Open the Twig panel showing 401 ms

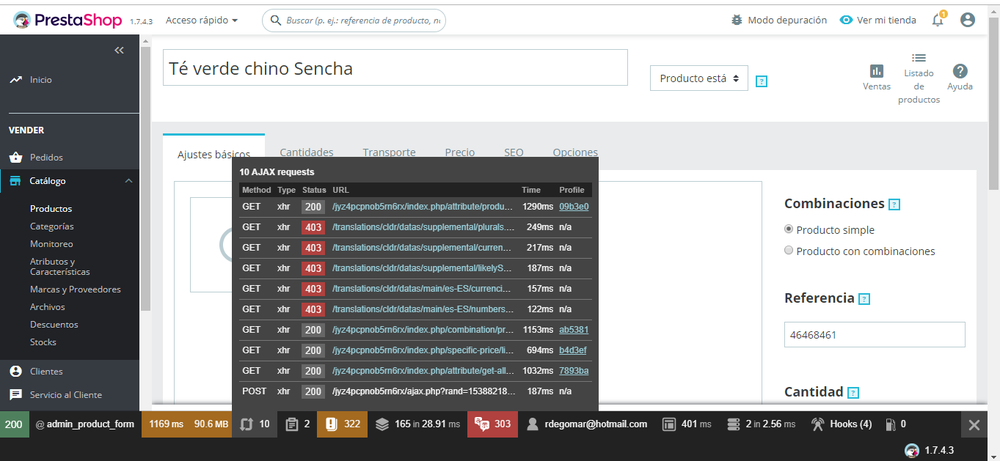pyautogui.click(x=687, y=424)
